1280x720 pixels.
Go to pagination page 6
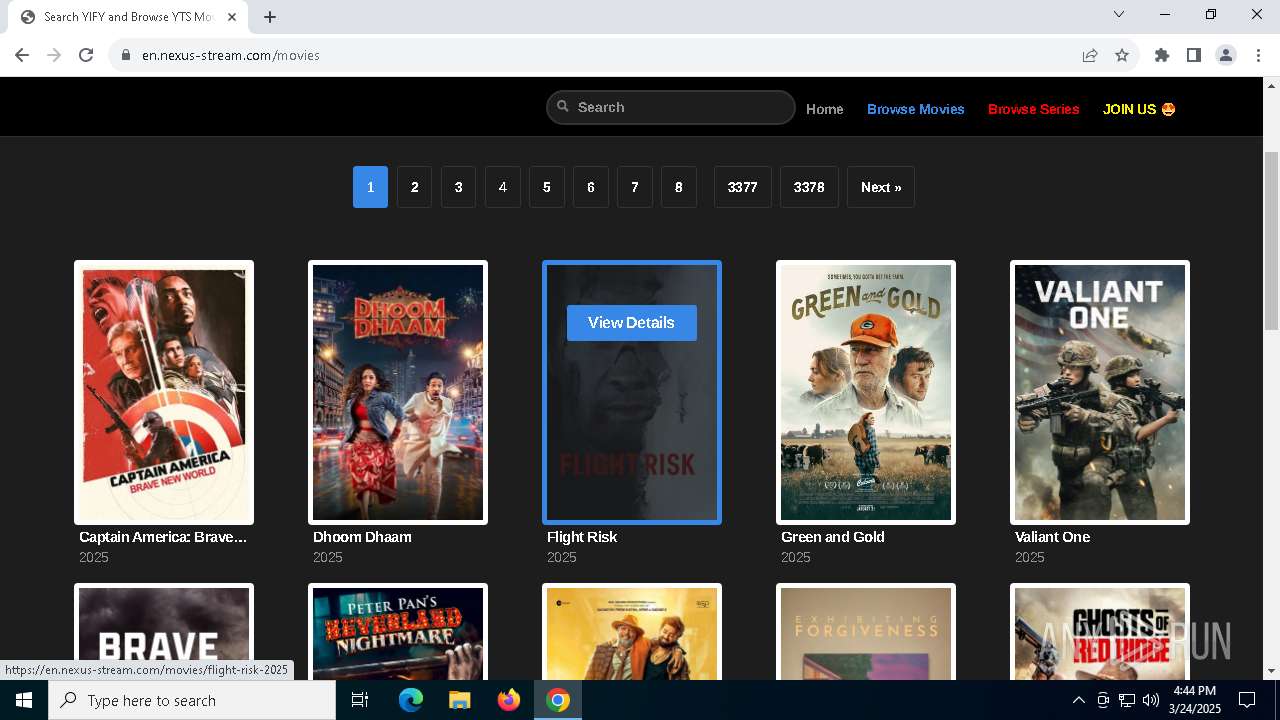590,187
